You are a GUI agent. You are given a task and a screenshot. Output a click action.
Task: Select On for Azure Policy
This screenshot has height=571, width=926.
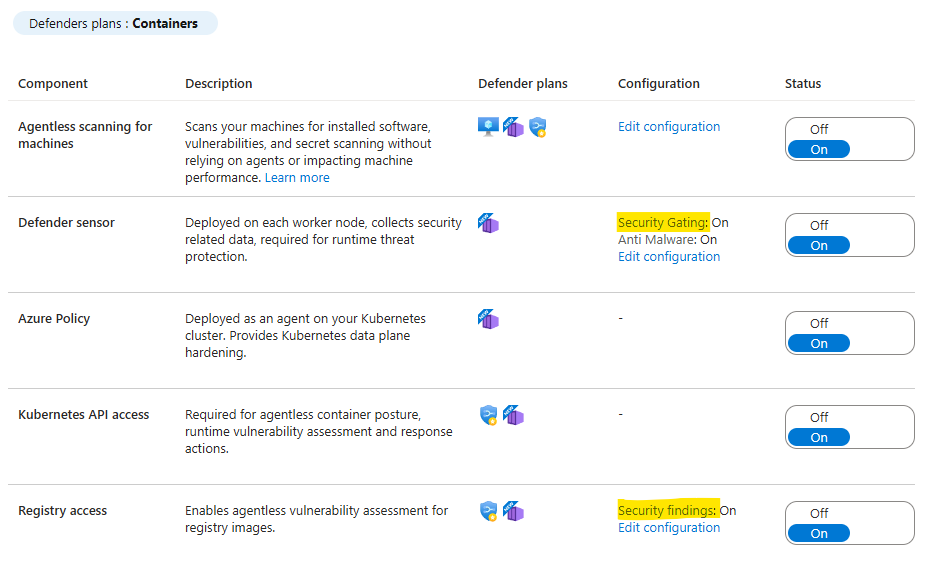[819, 344]
